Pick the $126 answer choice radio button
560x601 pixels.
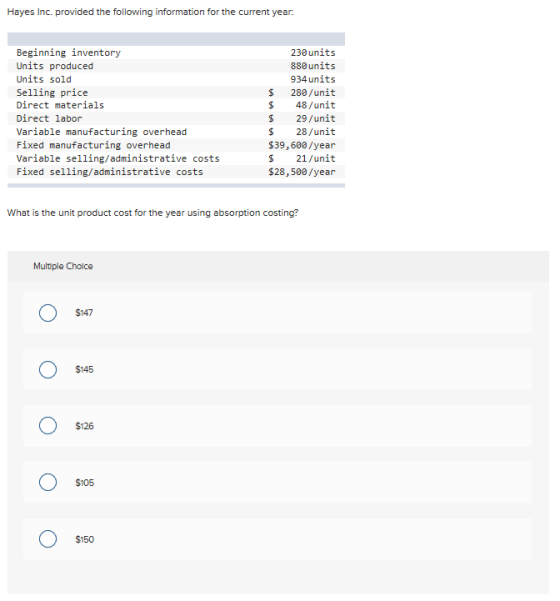[x=48, y=426]
